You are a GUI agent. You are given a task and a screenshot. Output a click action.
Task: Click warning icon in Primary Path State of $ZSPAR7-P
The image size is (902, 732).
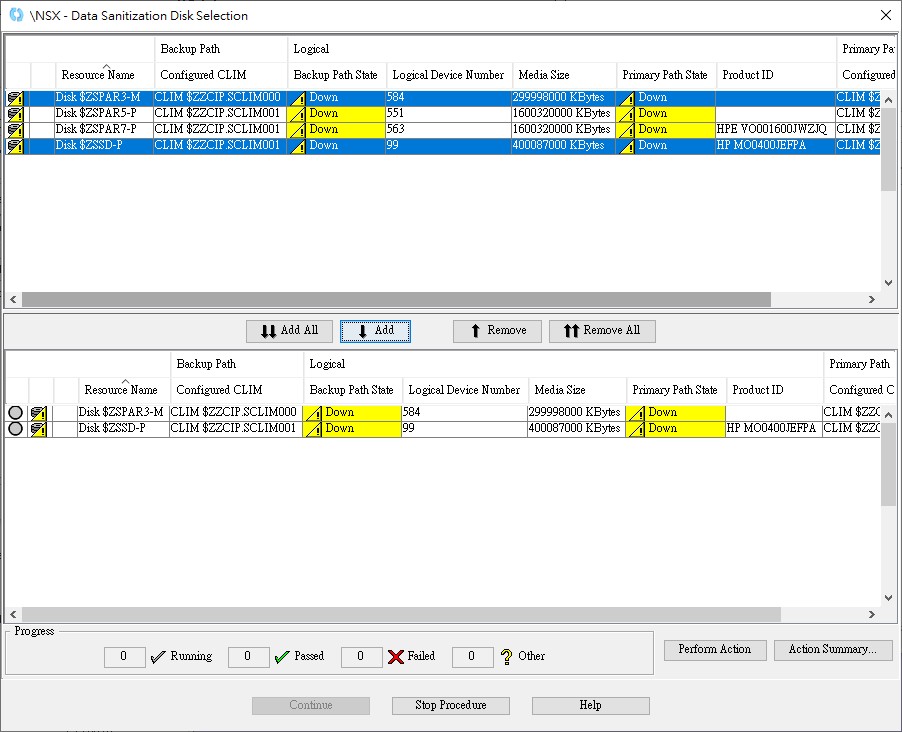point(627,130)
